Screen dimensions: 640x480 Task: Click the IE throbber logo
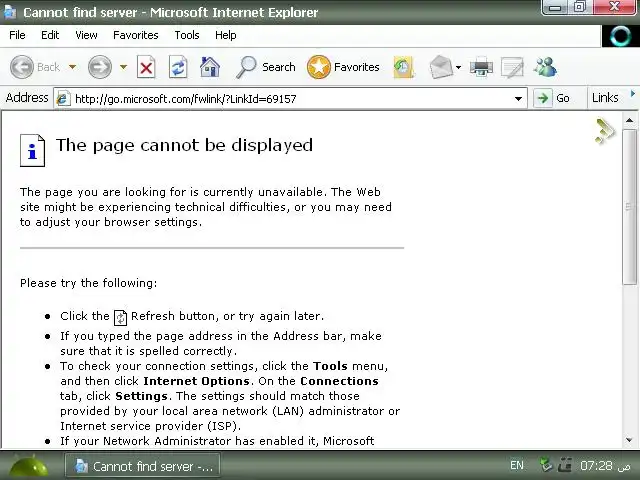point(620,36)
